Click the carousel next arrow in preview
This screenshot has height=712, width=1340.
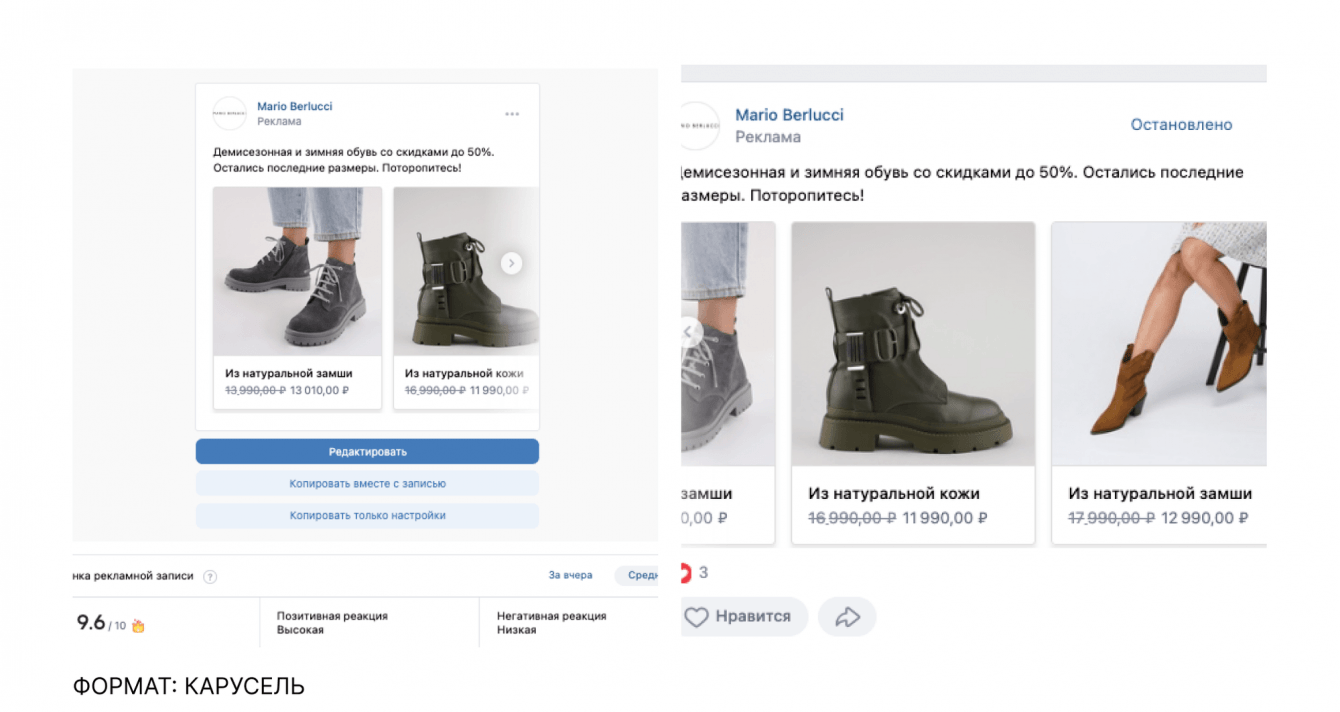click(511, 263)
